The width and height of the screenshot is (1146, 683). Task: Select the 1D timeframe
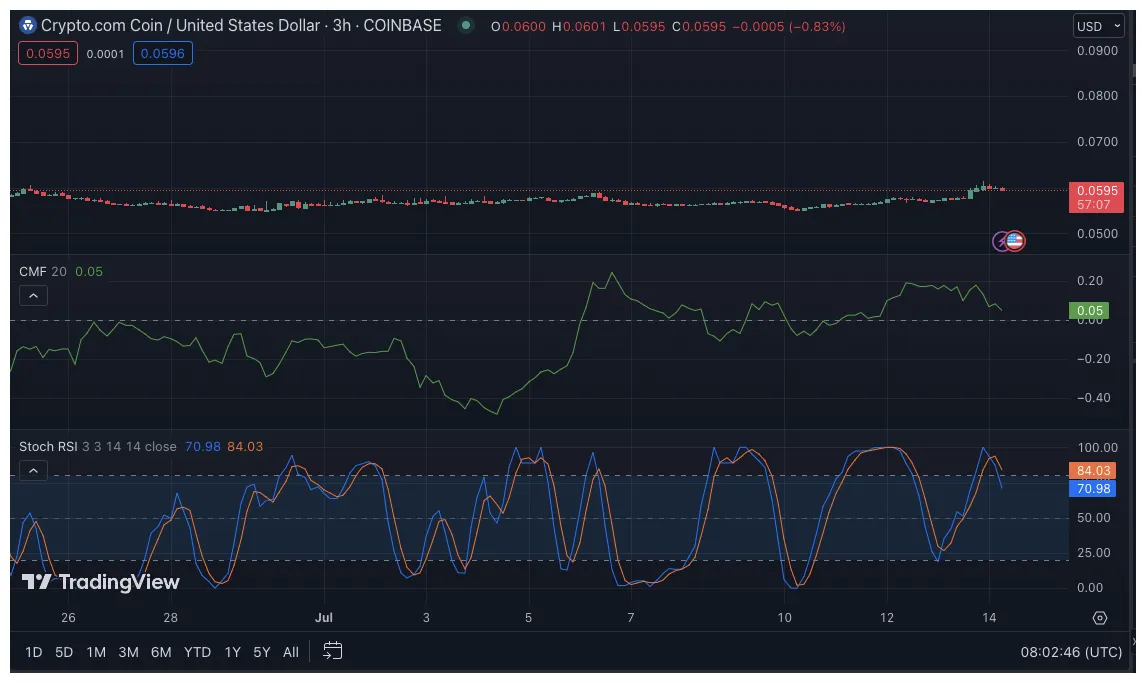click(33, 651)
